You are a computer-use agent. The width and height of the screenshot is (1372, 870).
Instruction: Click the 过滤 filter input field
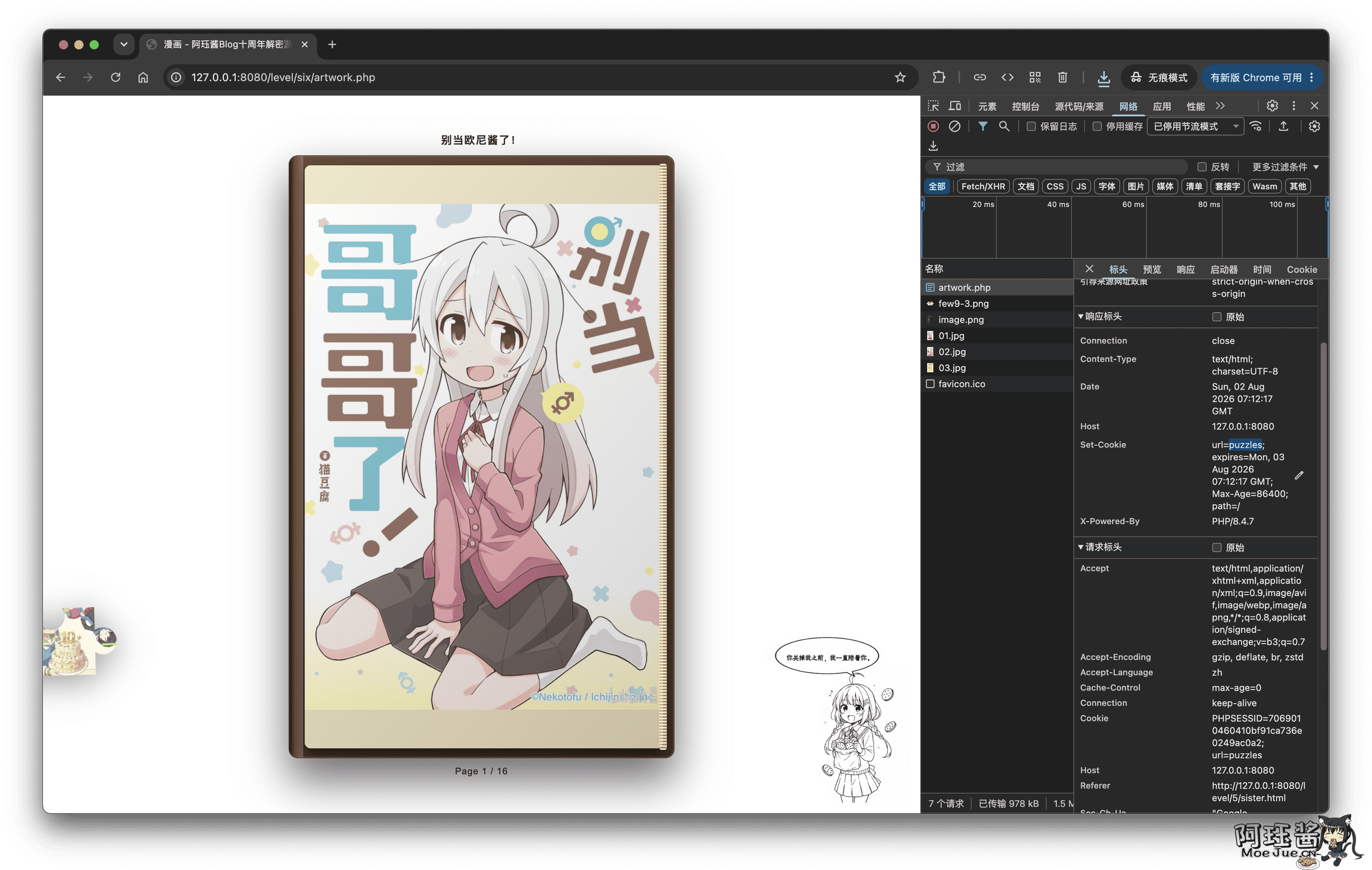tap(1057, 167)
